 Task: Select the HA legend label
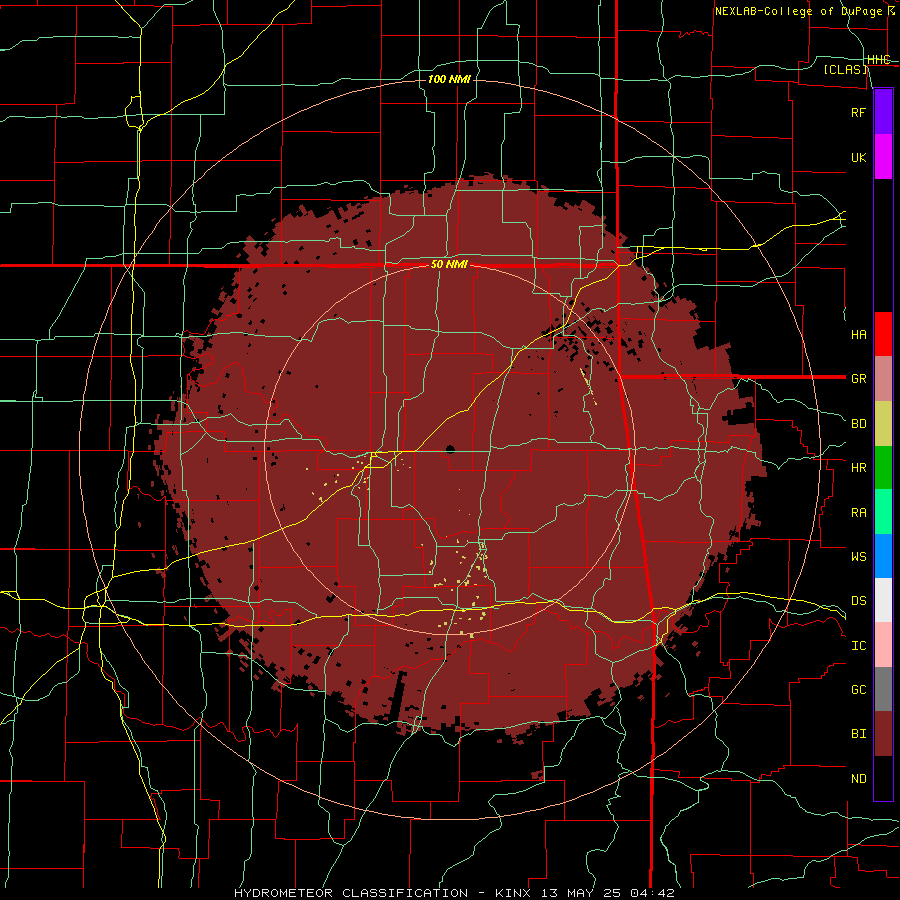(859, 334)
